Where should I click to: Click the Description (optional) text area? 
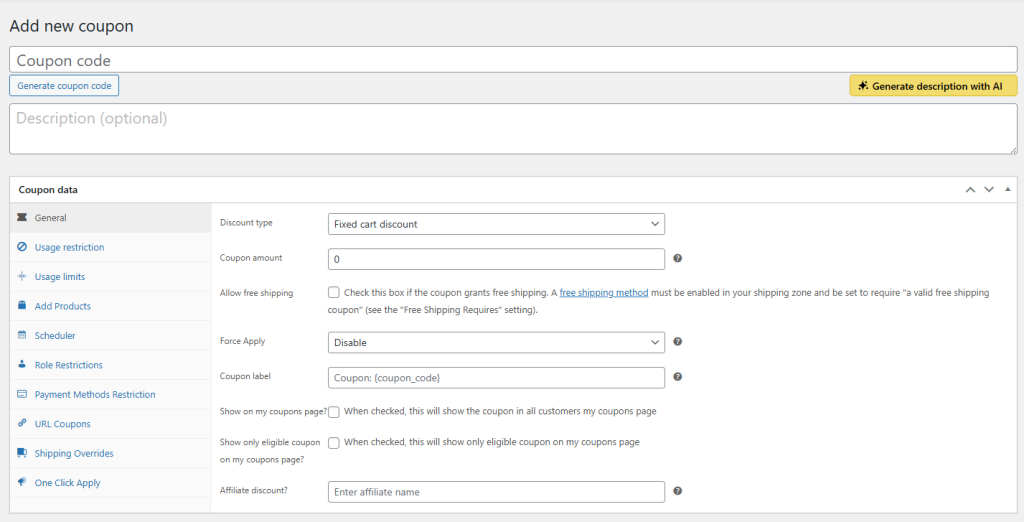point(513,129)
